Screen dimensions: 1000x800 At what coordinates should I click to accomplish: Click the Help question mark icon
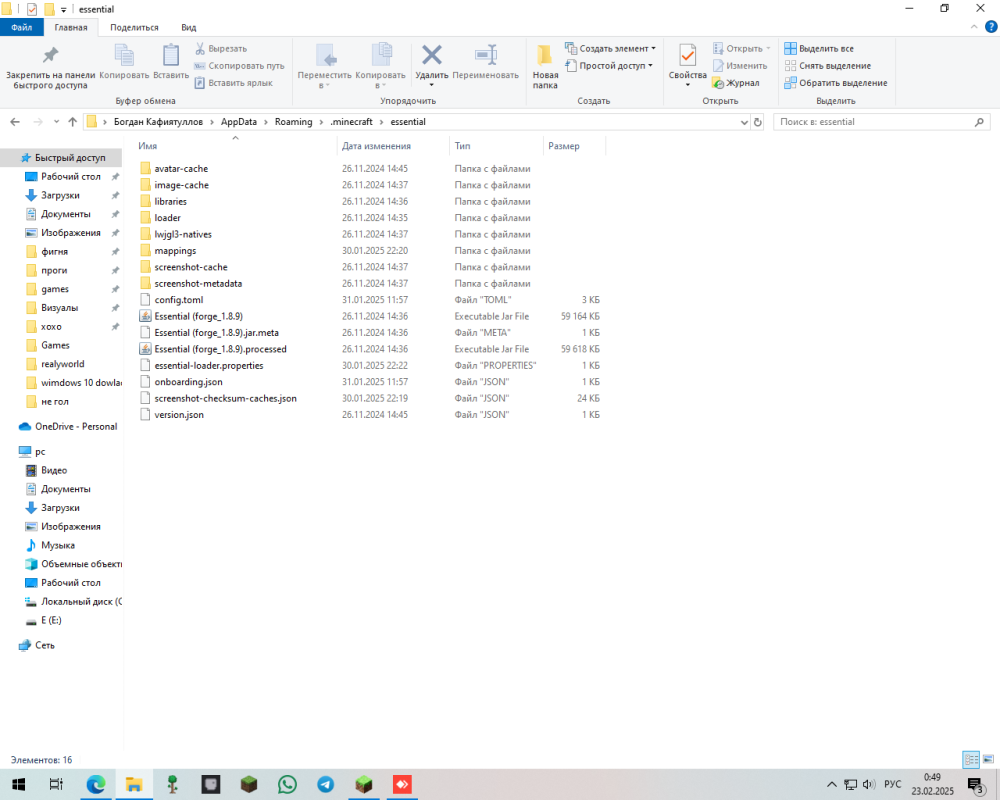tap(991, 27)
